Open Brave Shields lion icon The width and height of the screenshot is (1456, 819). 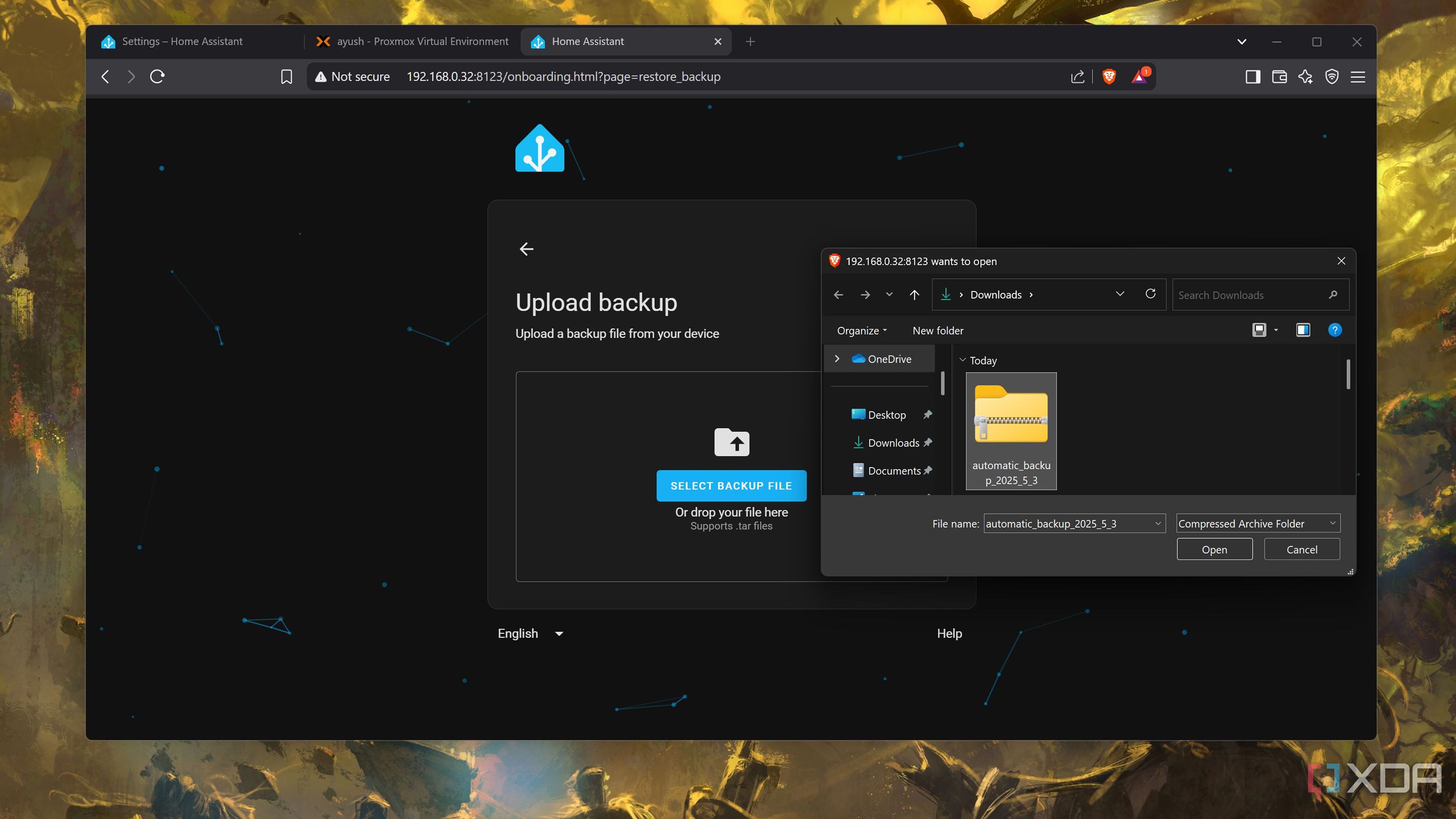(1109, 76)
